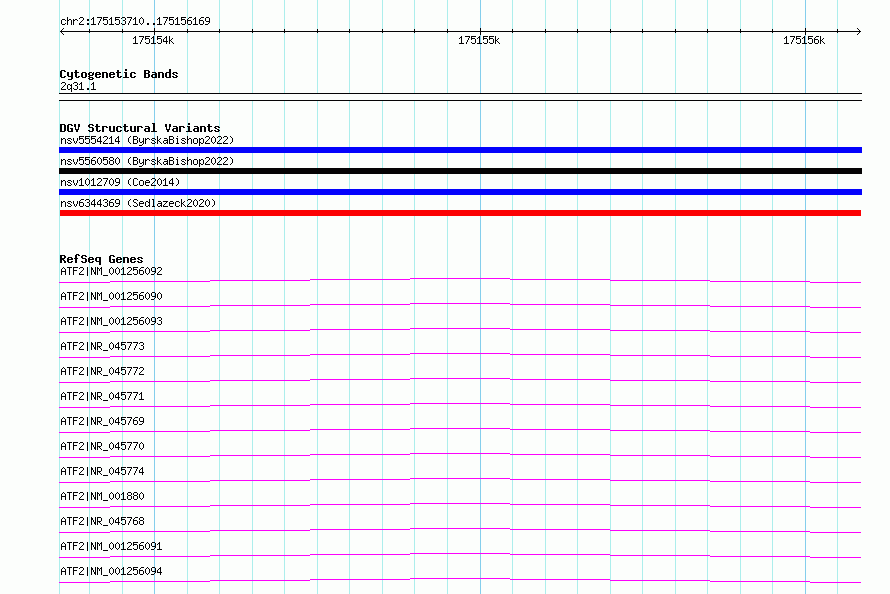The image size is (890, 594).
Task: Open the RefSeq Genes track heading
Action: (x=101, y=259)
